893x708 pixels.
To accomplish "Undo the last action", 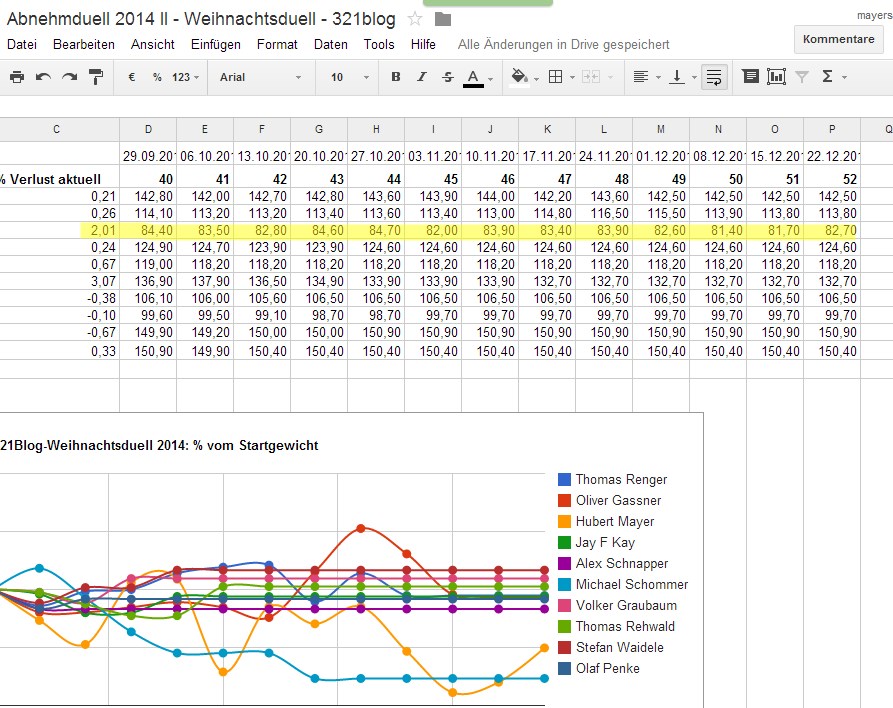I will click(43, 77).
